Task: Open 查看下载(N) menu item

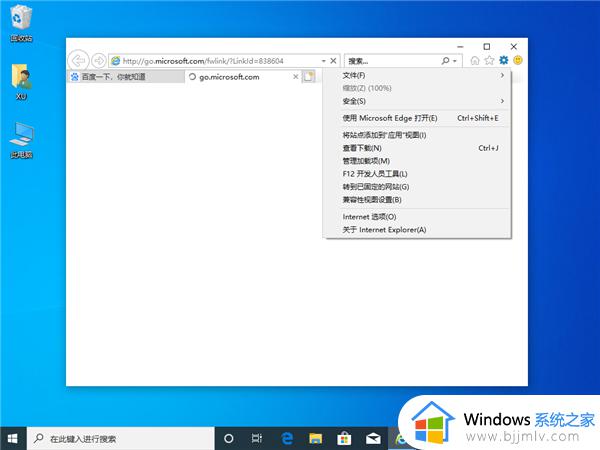Action: point(419,148)
